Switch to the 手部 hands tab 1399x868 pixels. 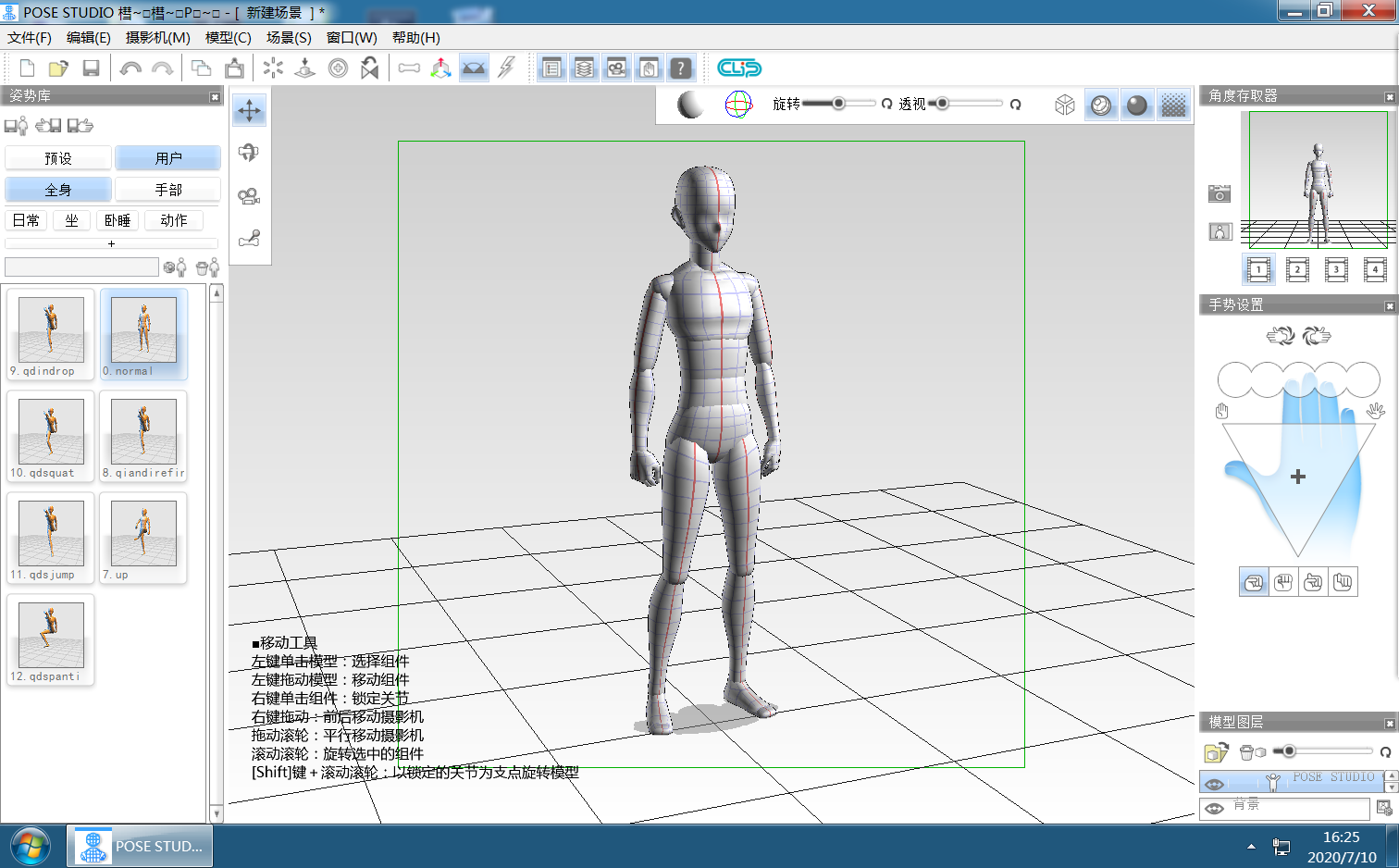click(x=168, y=190)
